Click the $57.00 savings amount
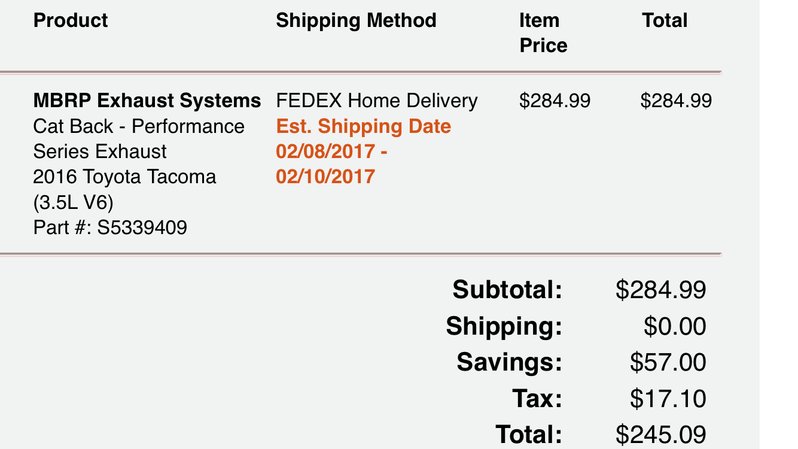This screenshot has height=449, width=798. point(668,362)
